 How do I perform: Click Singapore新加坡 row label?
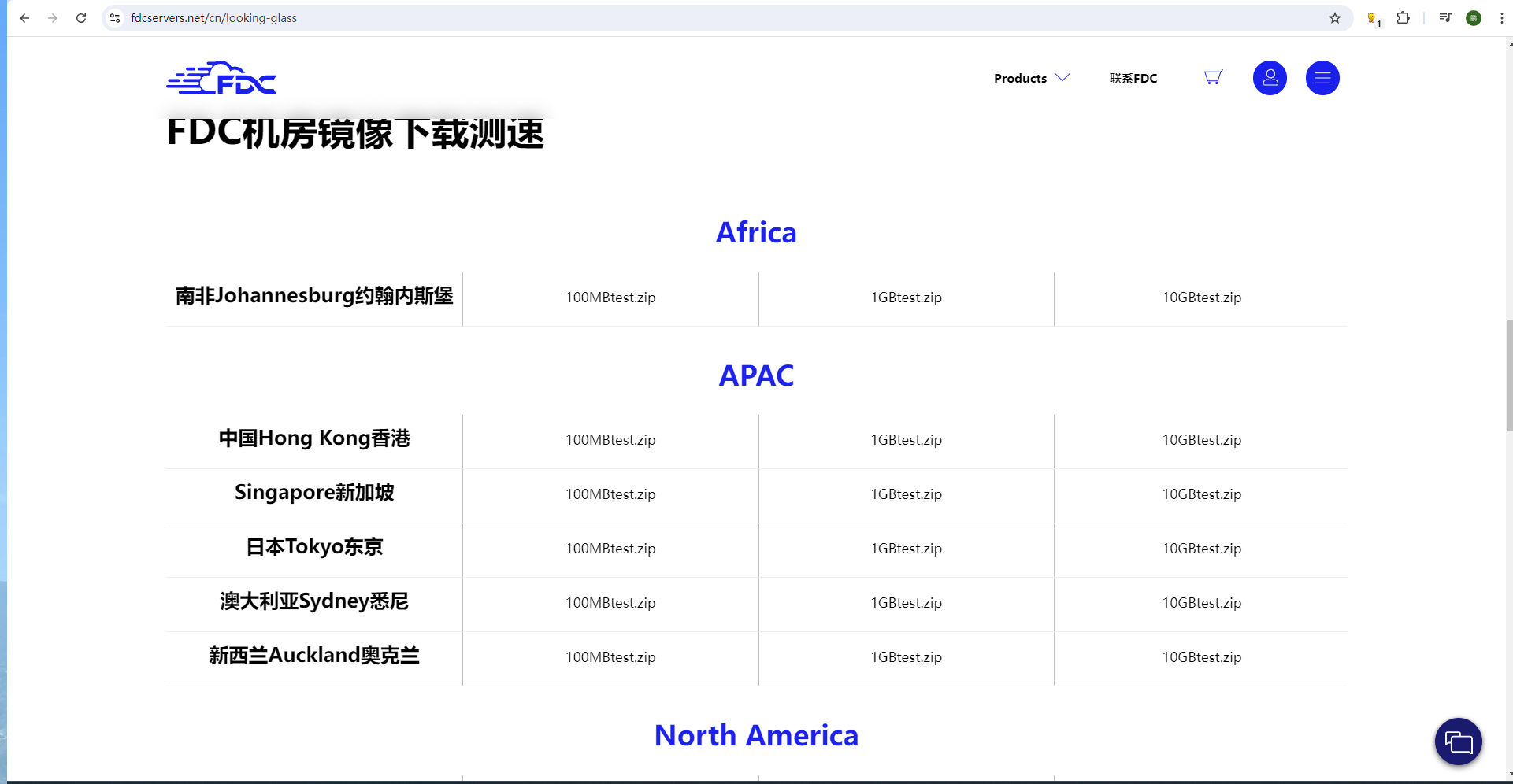coord(314,493)
